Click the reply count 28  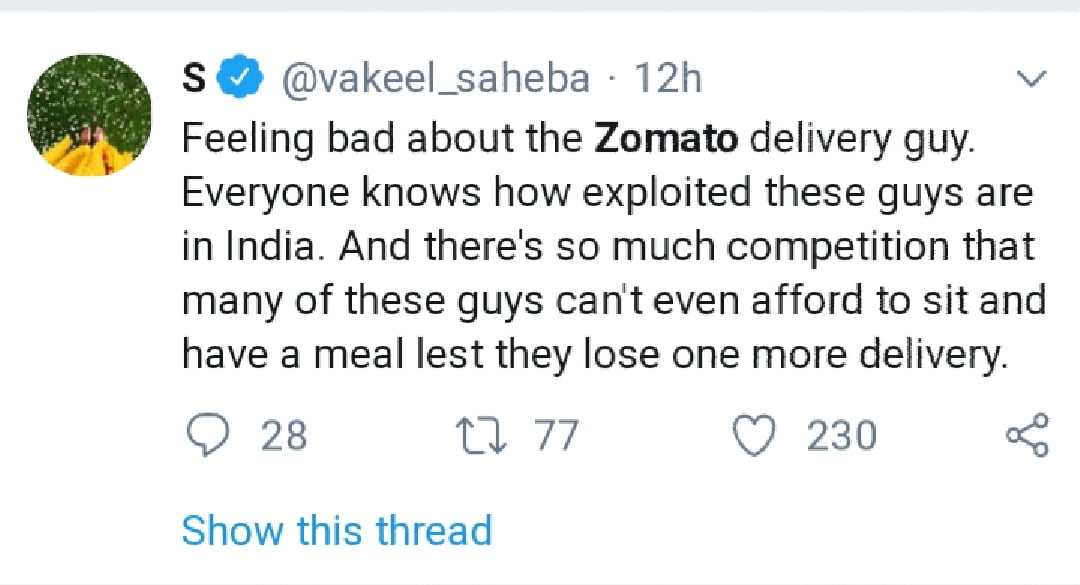tap(284, 436)
